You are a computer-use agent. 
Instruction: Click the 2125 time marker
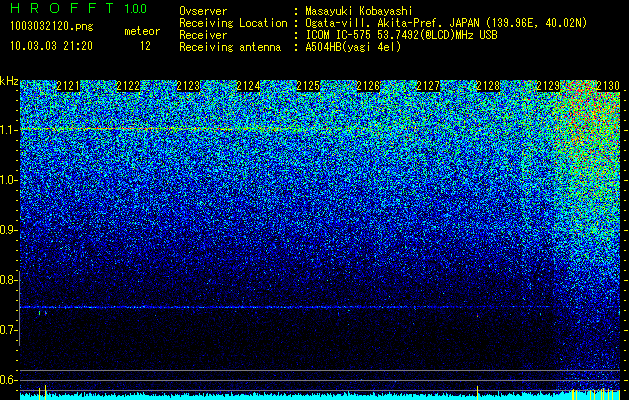pos(308,86)
